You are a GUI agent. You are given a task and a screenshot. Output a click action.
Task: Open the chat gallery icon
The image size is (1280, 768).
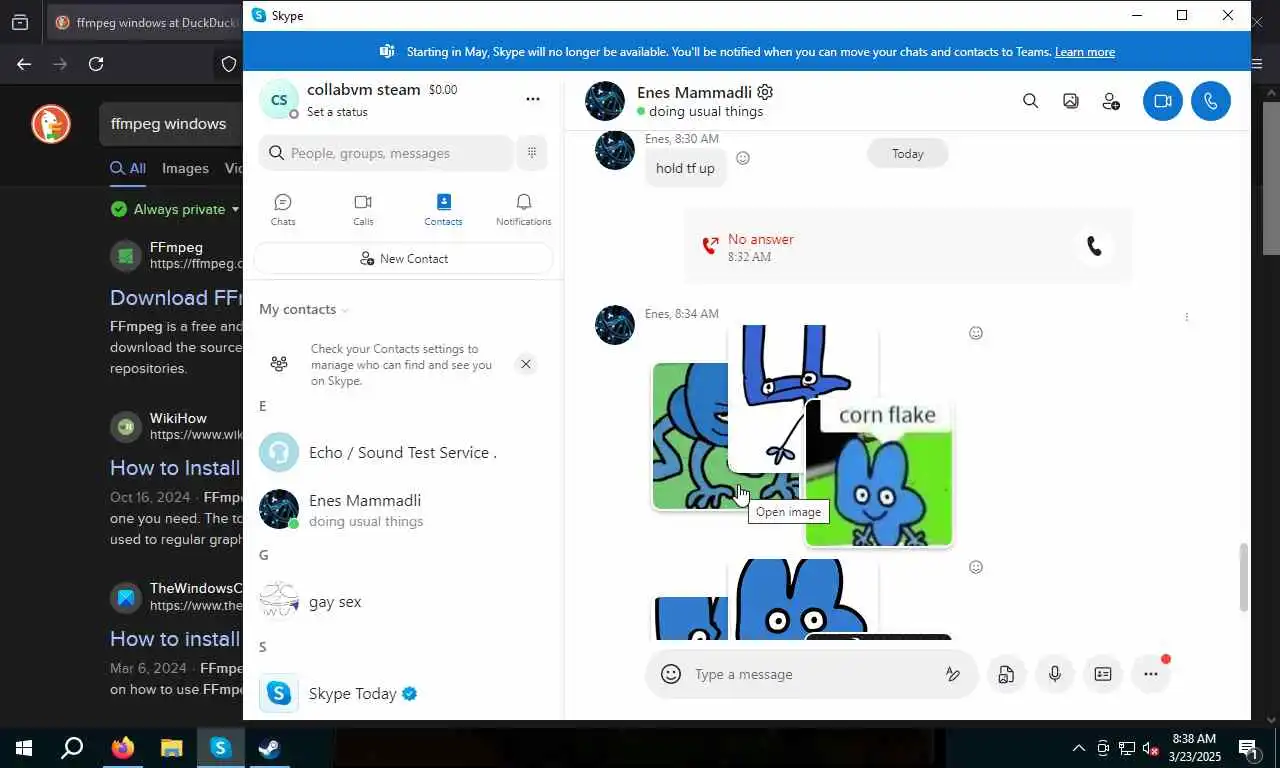1071,101
